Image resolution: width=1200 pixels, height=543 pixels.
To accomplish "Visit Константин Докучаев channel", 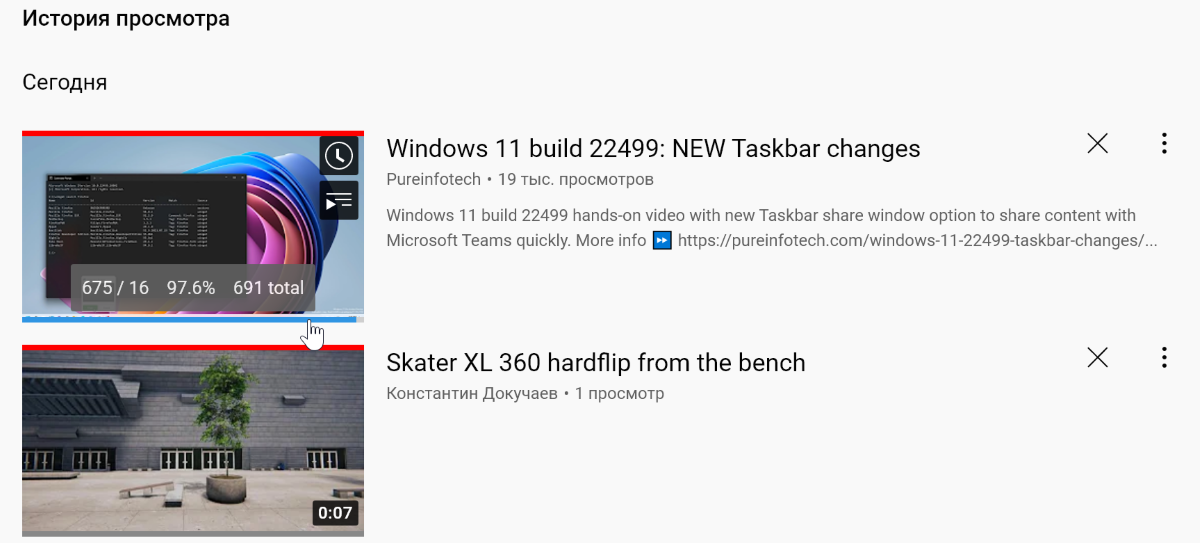I will pyautogui.click(x=472, y=394).
